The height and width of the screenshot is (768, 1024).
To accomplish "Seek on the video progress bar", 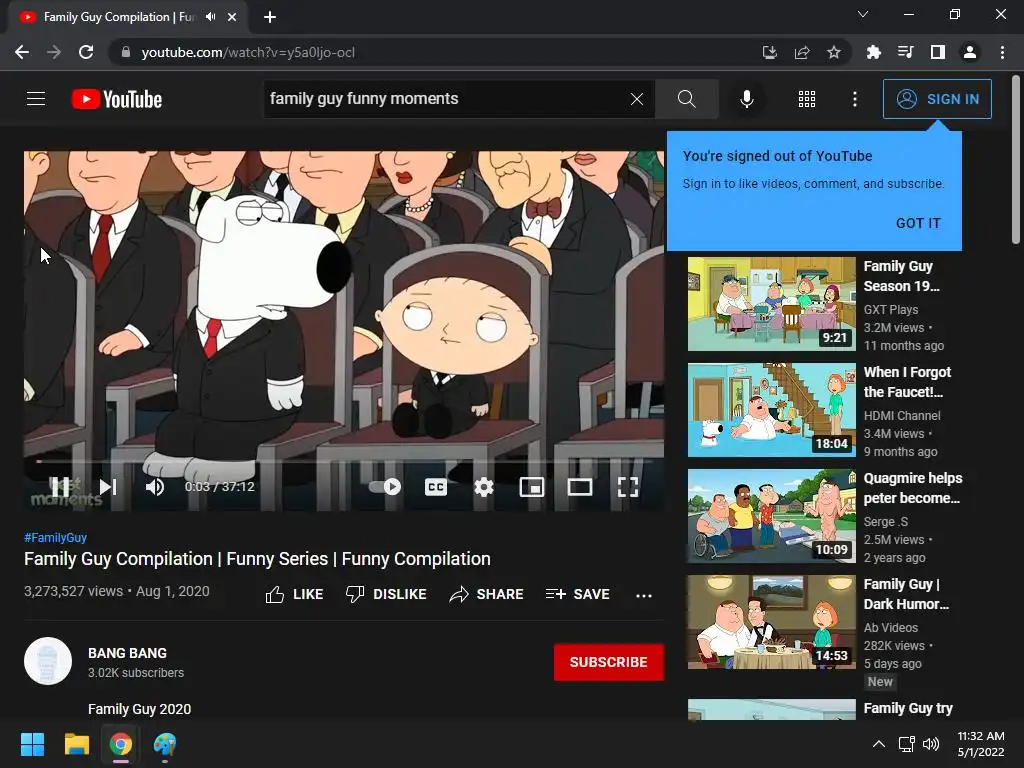I will point(344,461).
